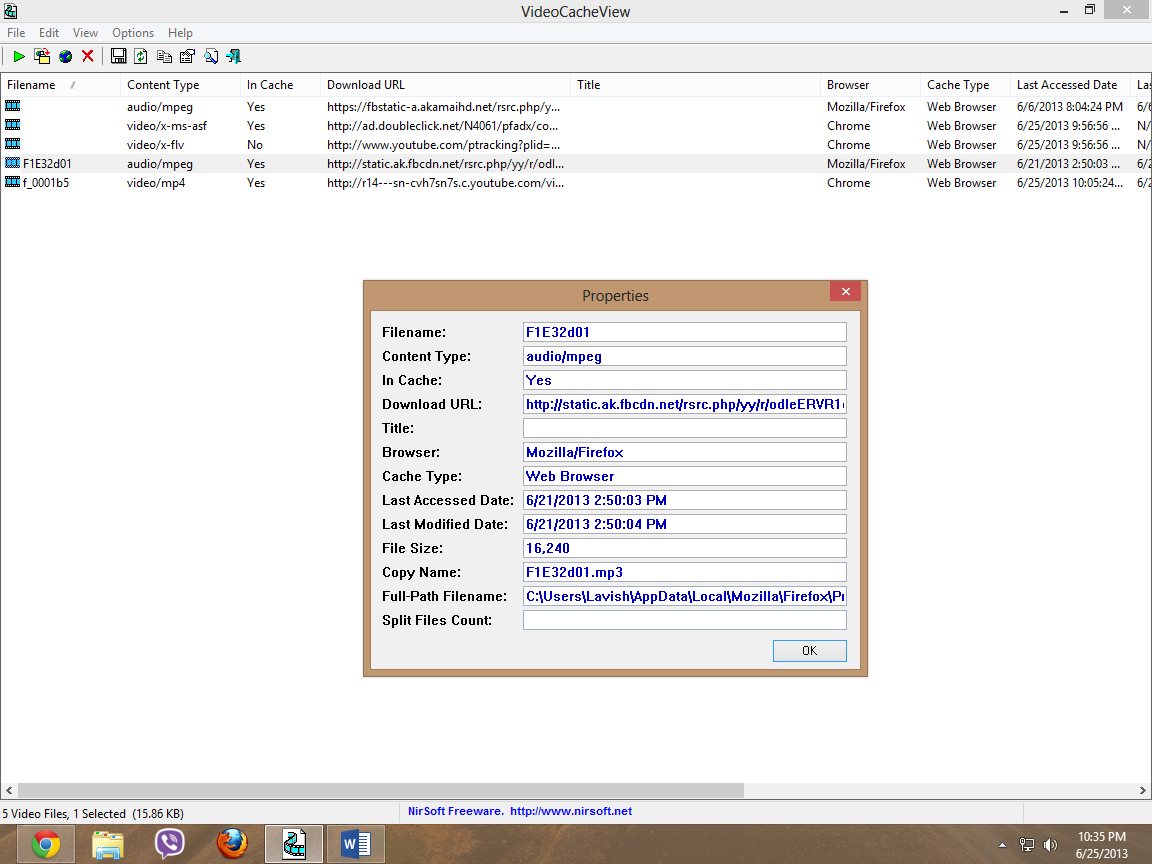Click film icon of the video/x-flv row

tap(12, 144)
